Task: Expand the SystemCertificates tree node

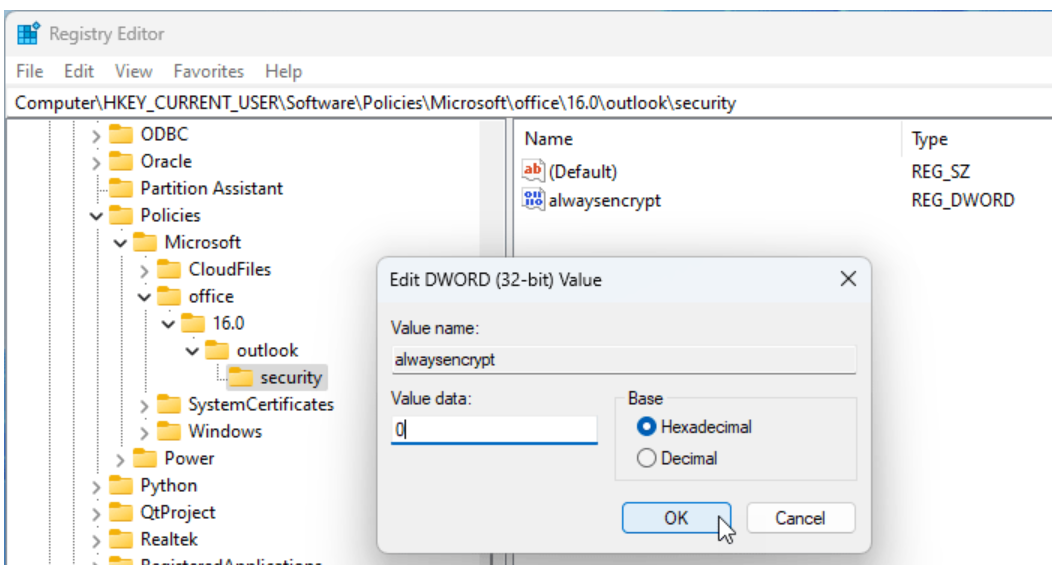Action: [x=144, y=406]
